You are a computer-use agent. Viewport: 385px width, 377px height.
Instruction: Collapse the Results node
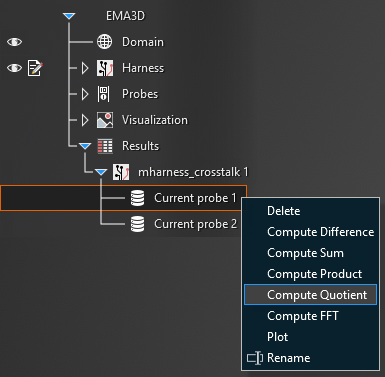pyautogui.click(x=85, y=146)
